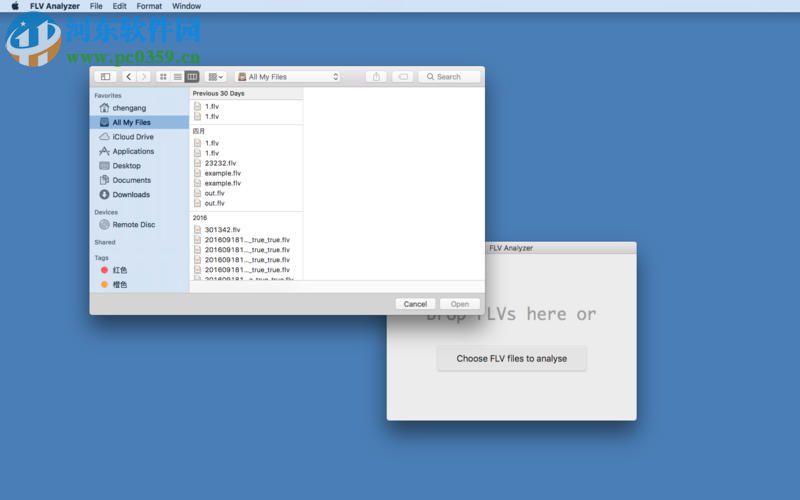Select 301342.flv file

[x=246, y=230]
